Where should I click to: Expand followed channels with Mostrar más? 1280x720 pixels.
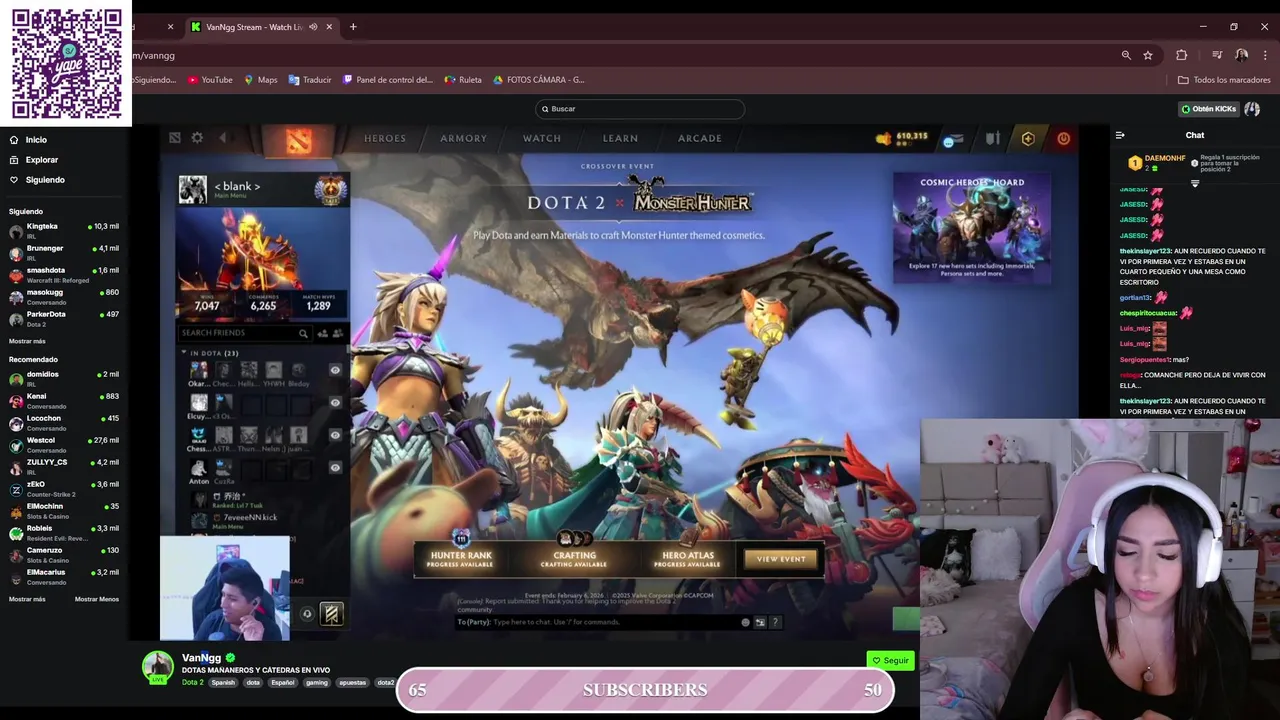pyautogui.click(x=27, y=341)
